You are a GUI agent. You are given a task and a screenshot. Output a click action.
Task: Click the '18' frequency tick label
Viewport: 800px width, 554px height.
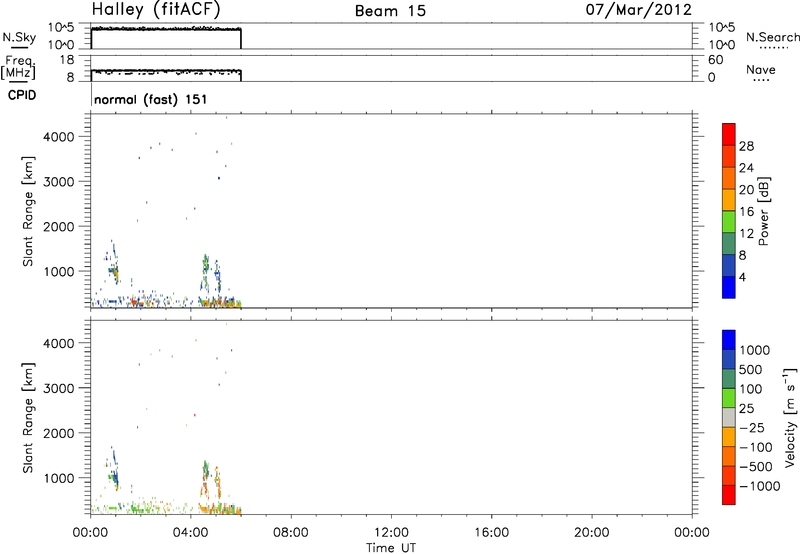(67, 60)
